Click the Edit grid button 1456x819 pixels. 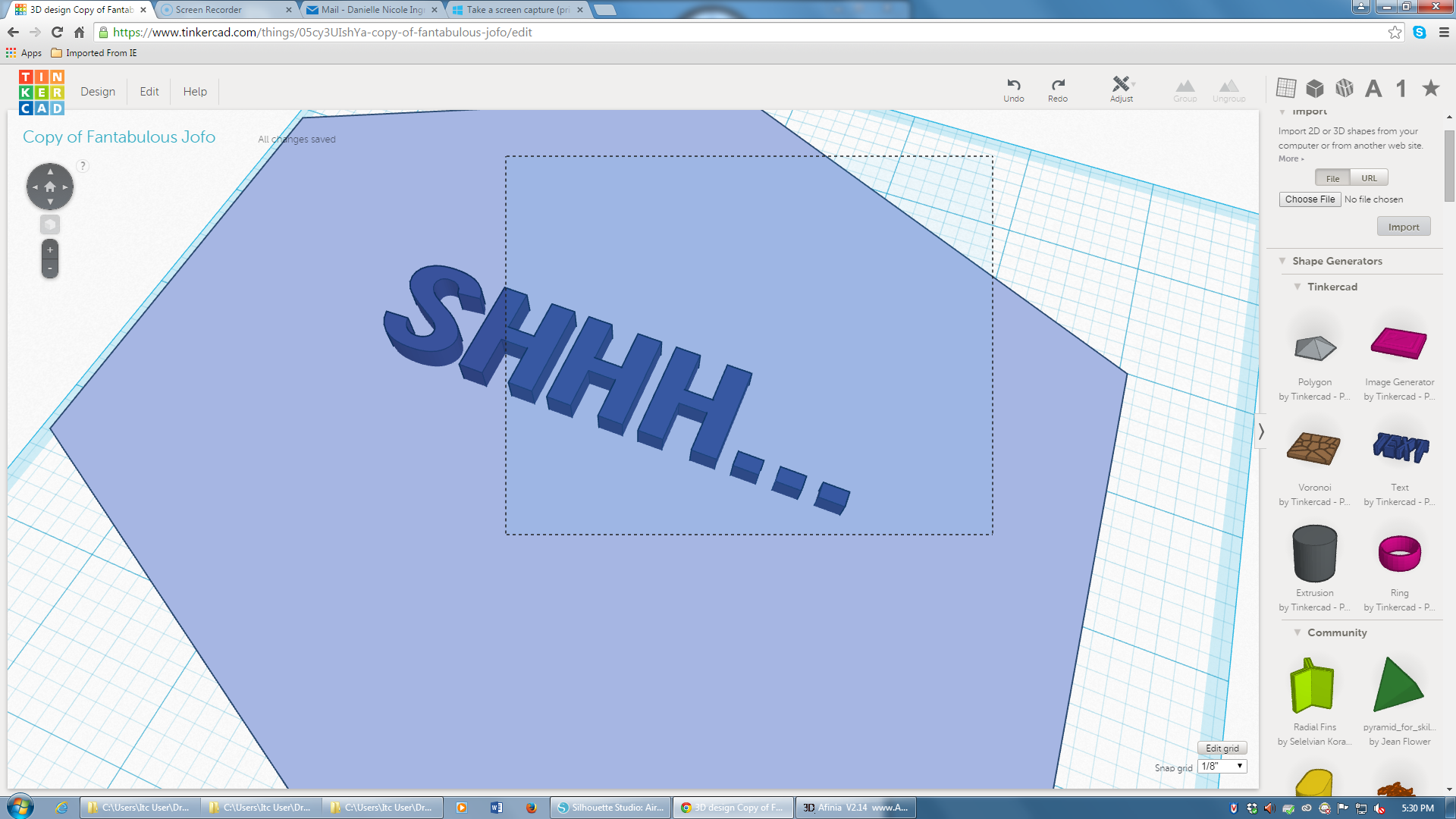(x=1222, y=748)
